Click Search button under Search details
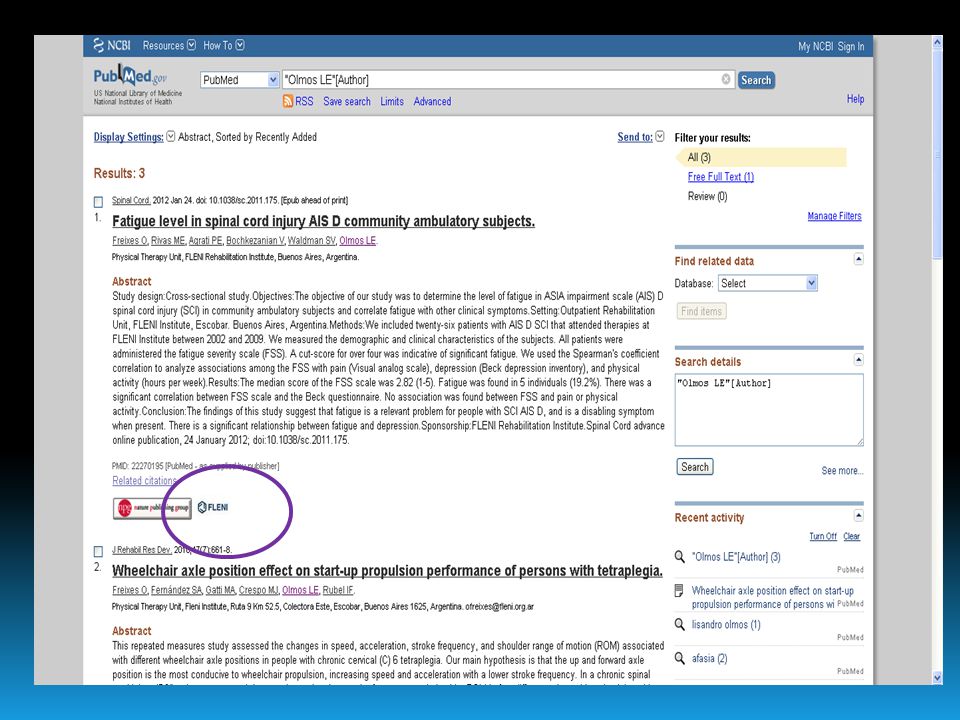Image resolution: width=960 pixels, height=720 pixels. tap(695, 467)
